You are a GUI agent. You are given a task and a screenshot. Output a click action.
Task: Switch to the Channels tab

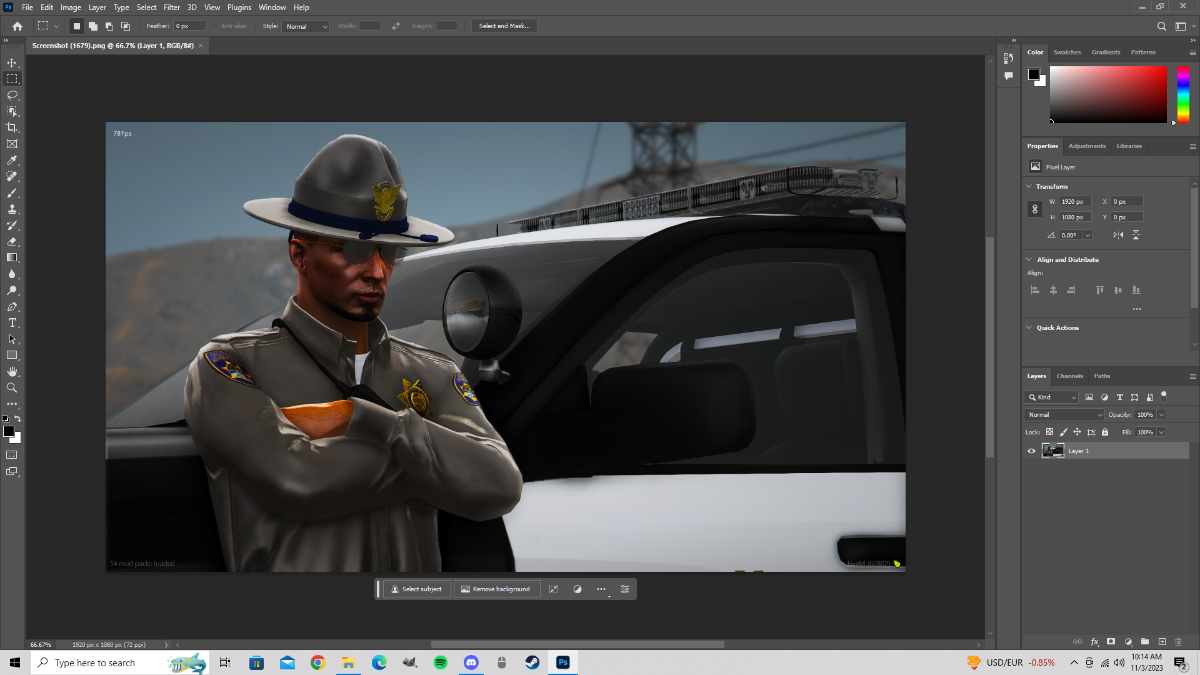tap(1070, 376)
